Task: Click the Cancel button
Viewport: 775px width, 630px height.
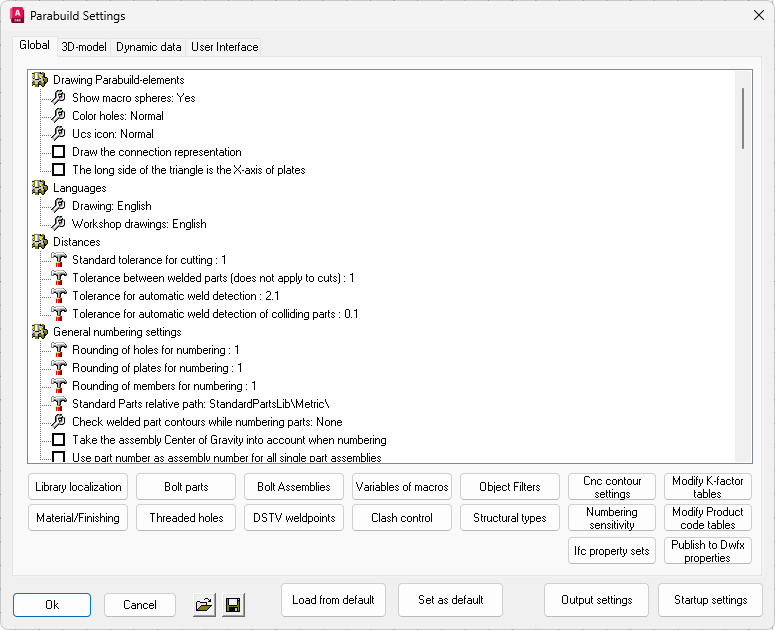Action: coord(140,605)
